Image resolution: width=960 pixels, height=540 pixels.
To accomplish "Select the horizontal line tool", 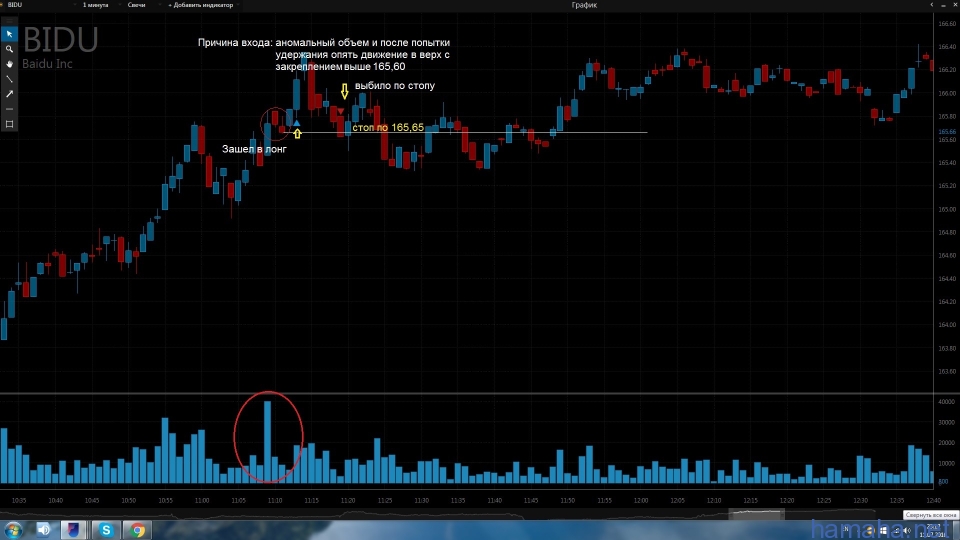I will 9,109.
